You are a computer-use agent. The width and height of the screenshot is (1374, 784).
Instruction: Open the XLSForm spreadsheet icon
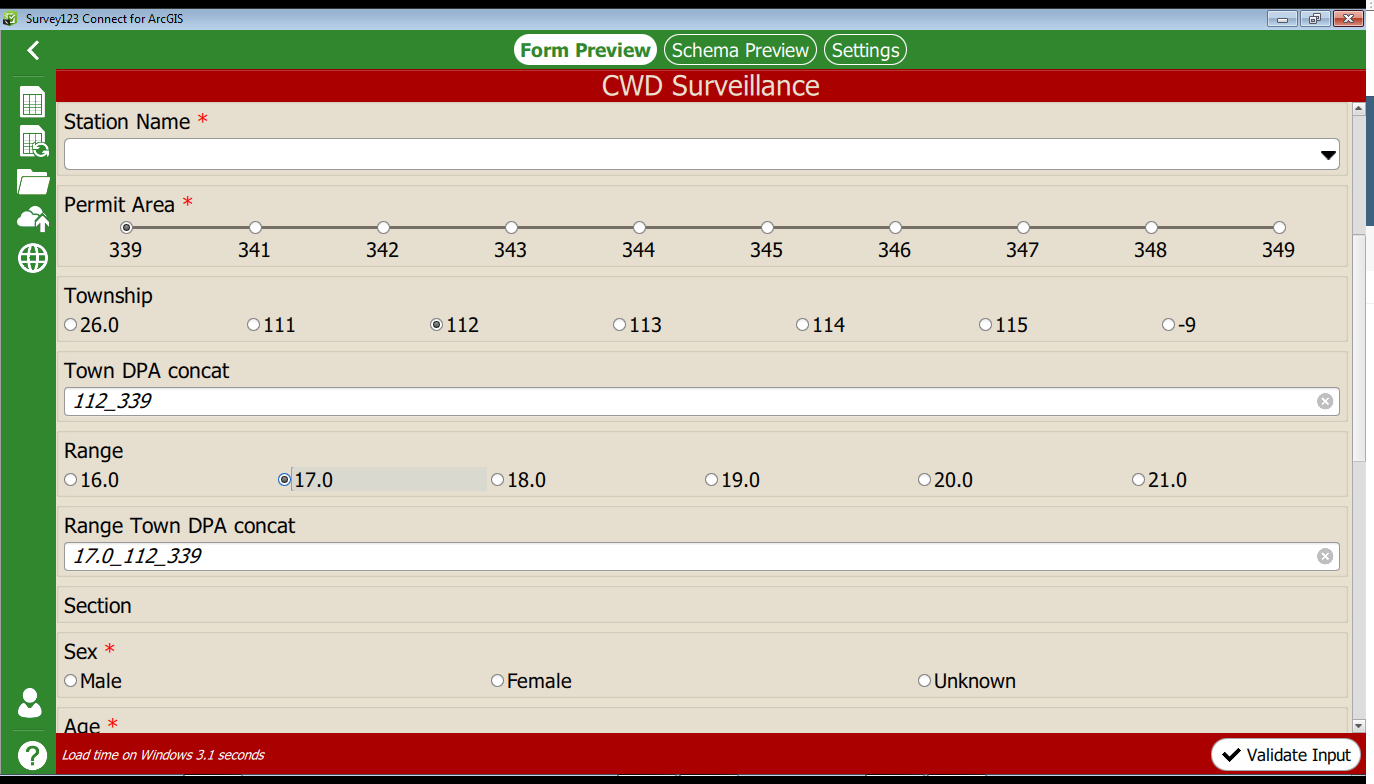pyautogui.click(x=33, y=102)
